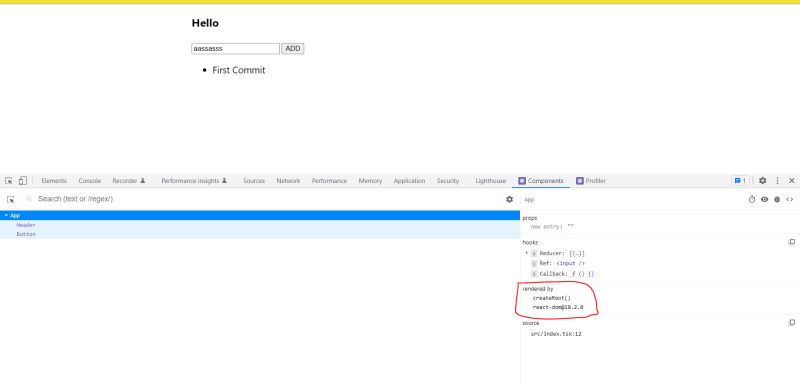Open the Performance insights tab
This screenshot has height=384, width=800.
(x=194, y=181)
